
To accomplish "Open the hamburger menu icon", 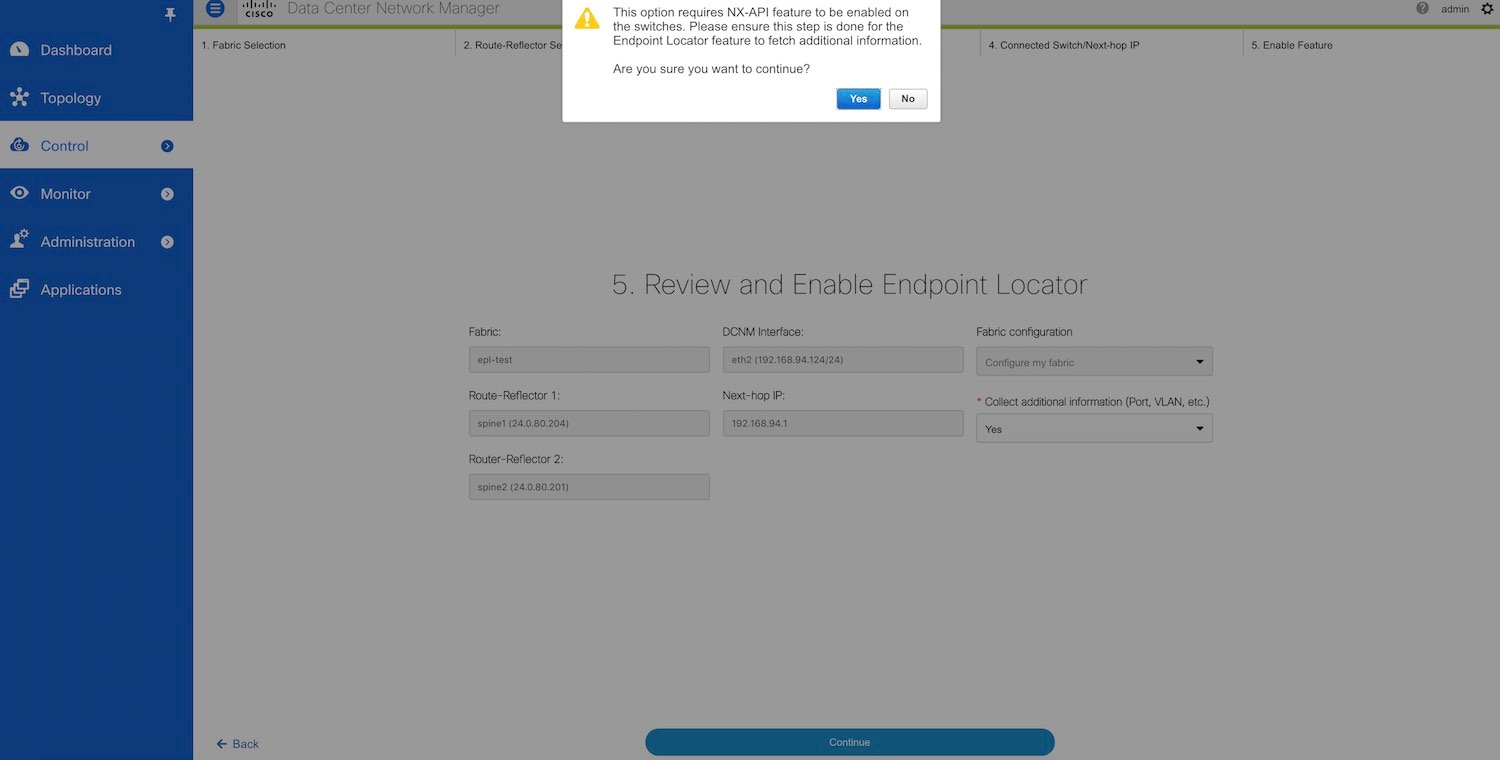I will pyautogui.click(x=215, y=9).
